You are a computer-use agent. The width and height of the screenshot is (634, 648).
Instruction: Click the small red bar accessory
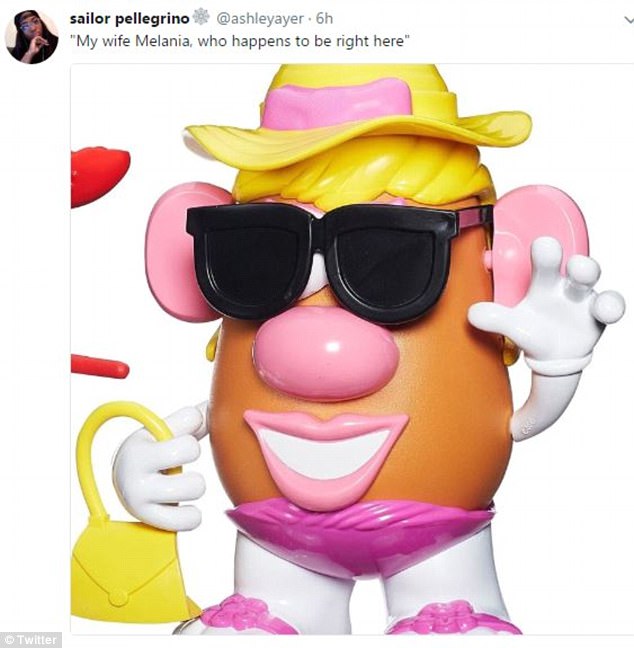coord(100,367)
